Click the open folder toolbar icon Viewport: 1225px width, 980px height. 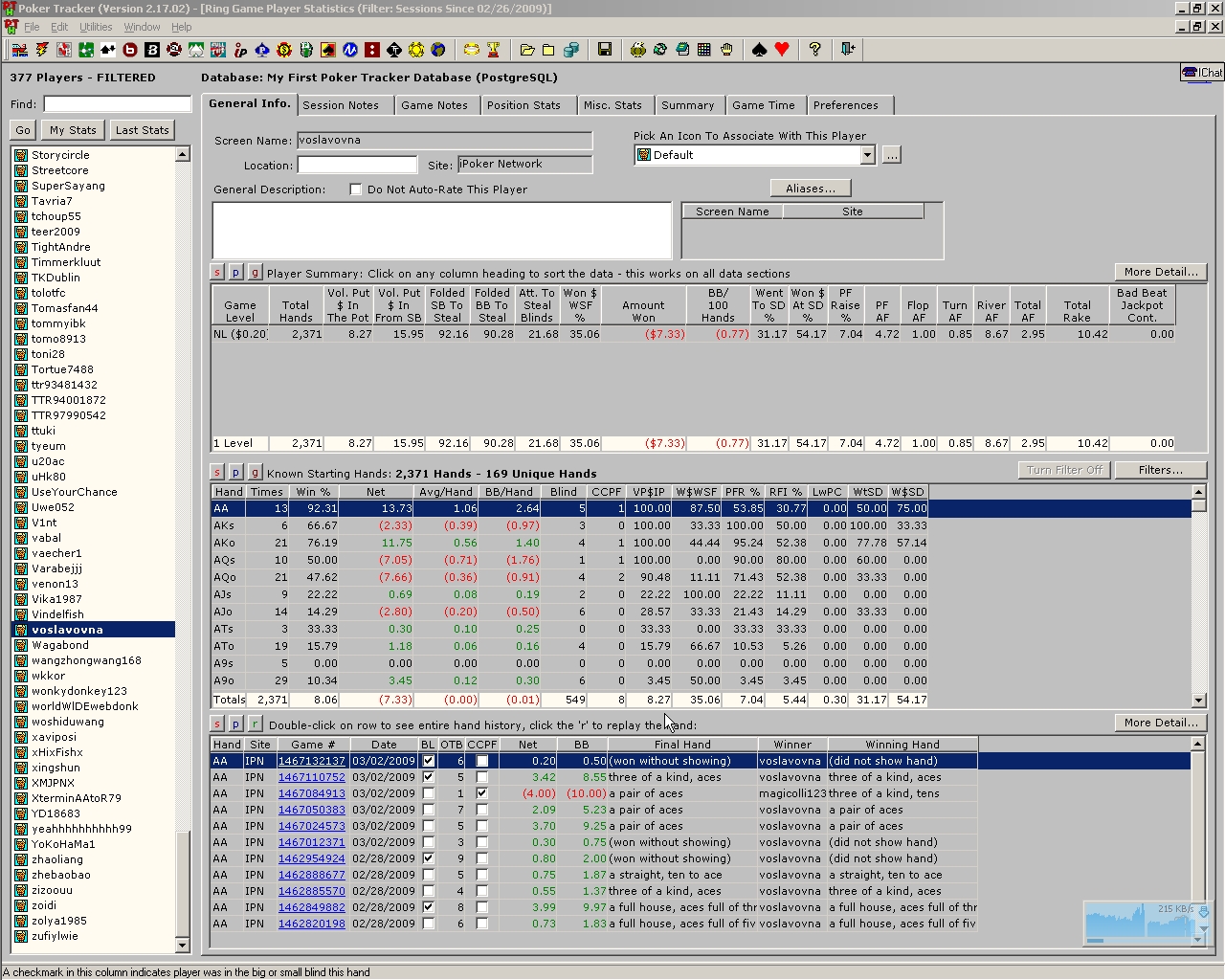pos(527,50)
